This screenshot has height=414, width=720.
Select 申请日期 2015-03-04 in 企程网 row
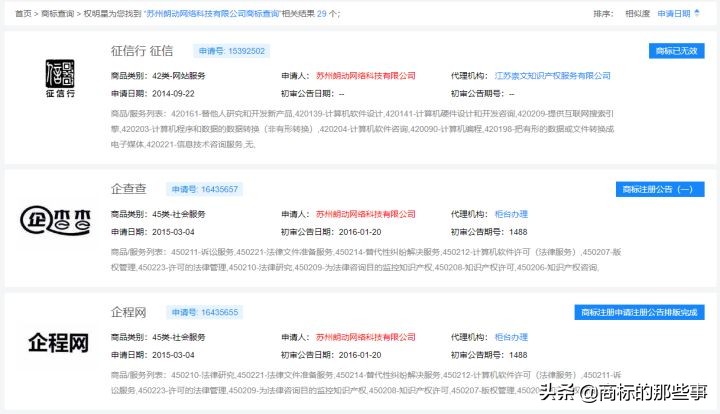173,355
